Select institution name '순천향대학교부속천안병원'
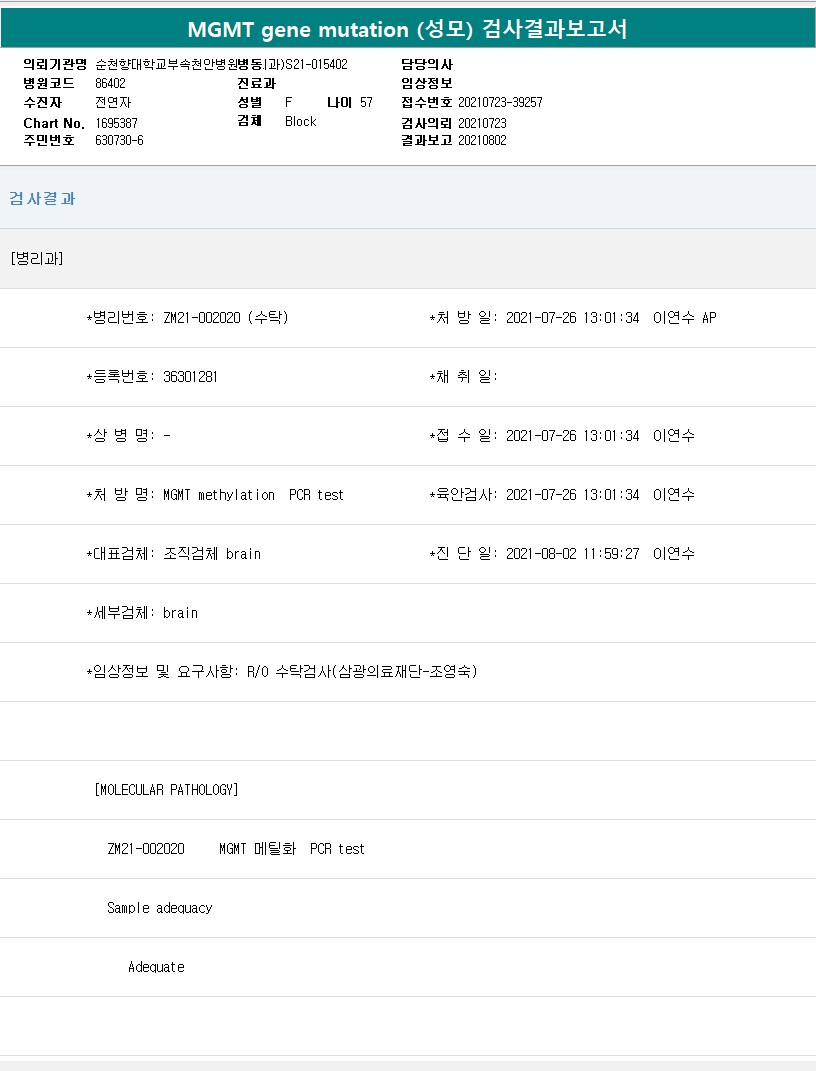 coord(165,64)
